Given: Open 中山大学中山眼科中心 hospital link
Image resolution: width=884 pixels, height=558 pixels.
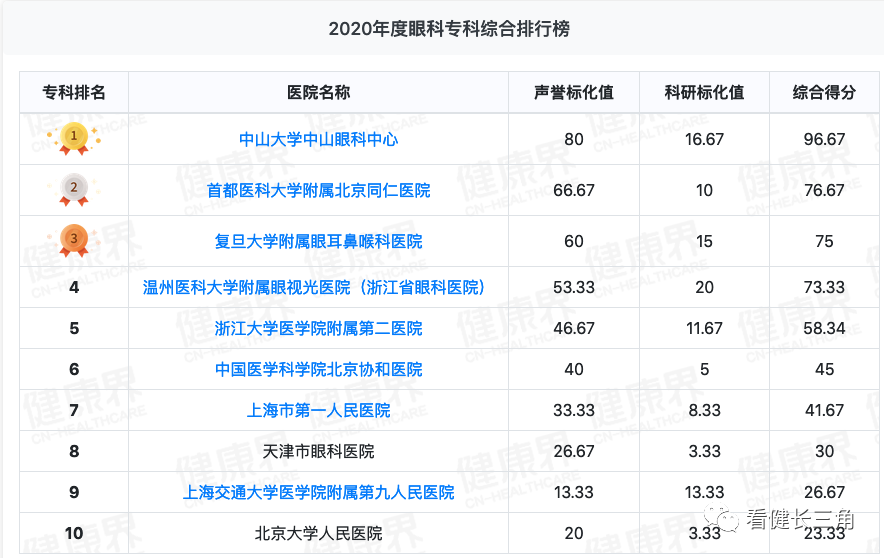Looking at the screenshot, I should tap(319, 139).
